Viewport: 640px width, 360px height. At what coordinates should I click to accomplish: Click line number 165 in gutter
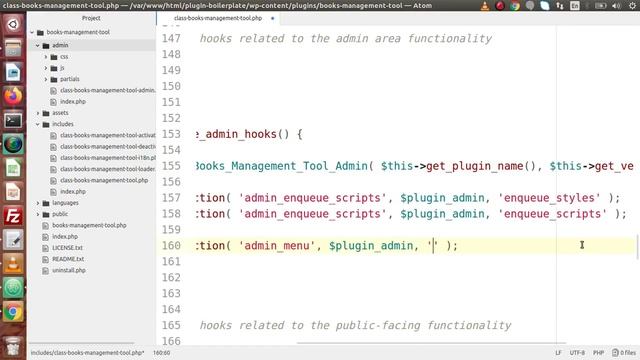point(171,325)
